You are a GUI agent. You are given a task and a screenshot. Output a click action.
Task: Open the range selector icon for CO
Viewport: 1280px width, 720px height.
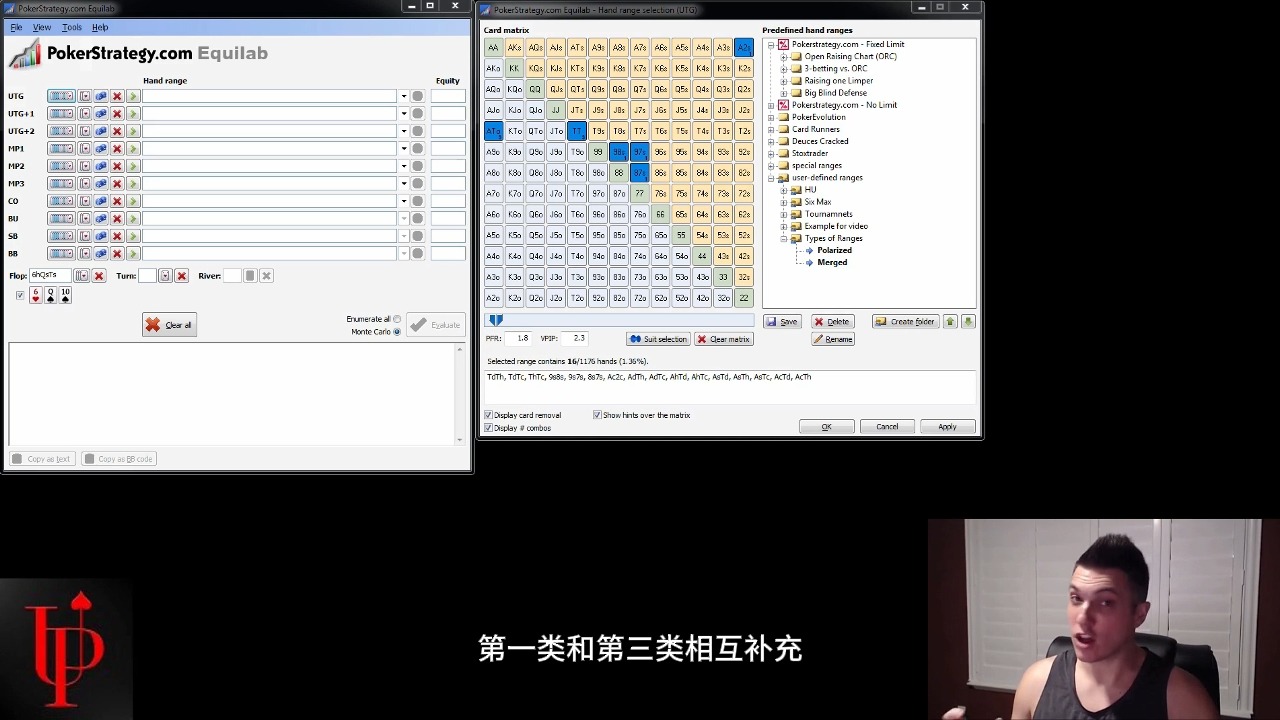tap(61, 201)
